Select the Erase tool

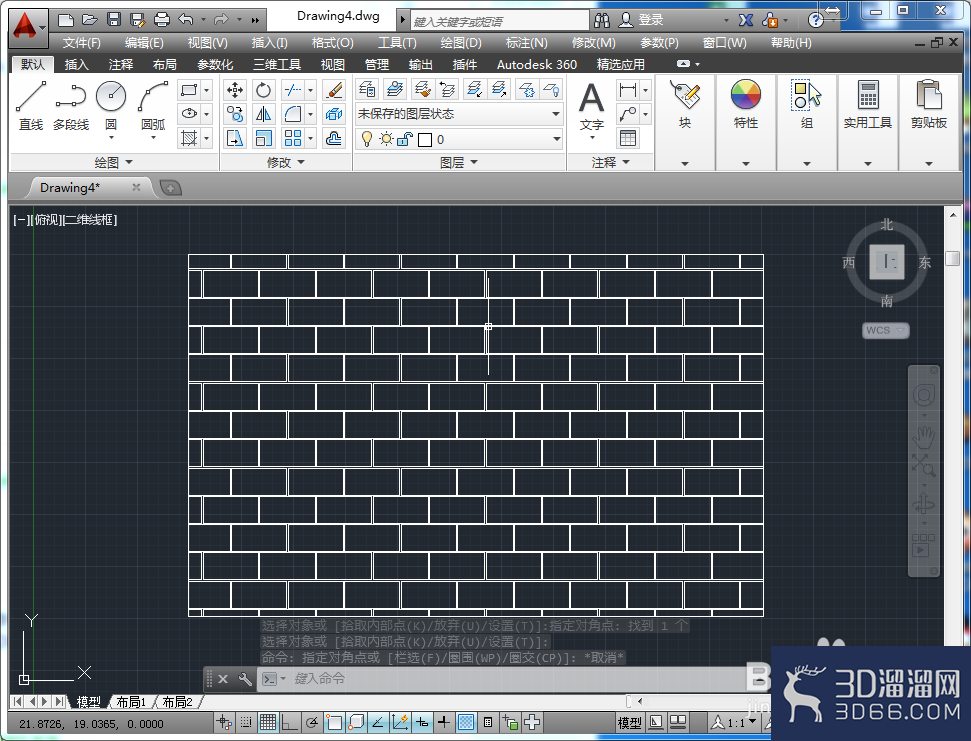point(334,90)
